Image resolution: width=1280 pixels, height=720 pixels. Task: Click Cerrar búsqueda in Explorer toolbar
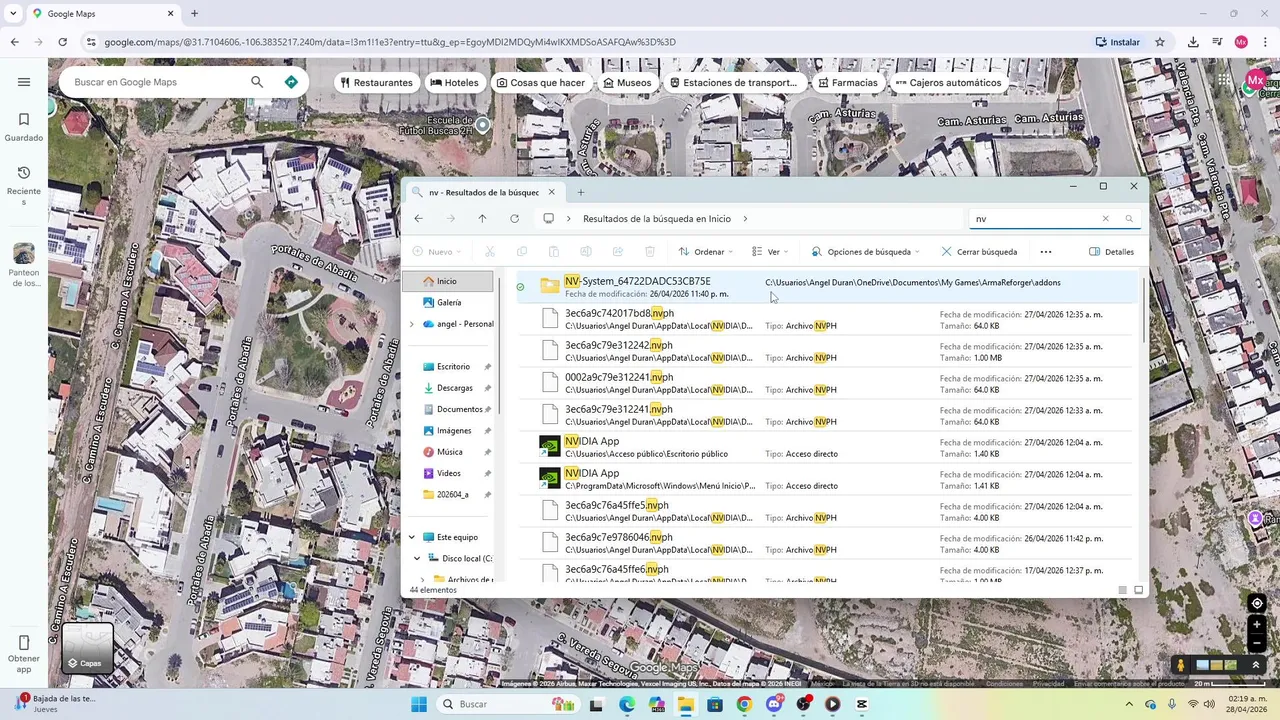[x=979, y=252]
